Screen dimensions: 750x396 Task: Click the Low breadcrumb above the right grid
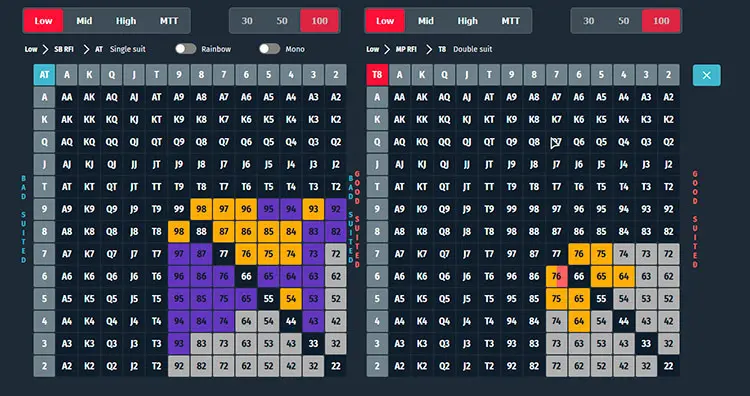point(373,49)
